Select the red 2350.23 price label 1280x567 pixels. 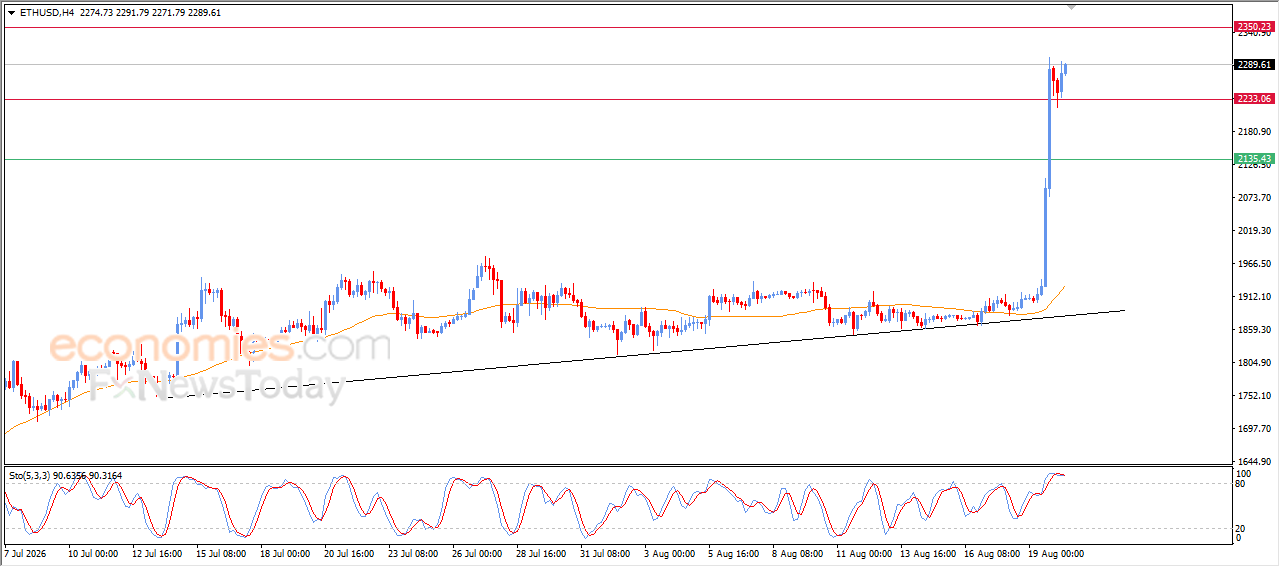click(1254, 27)
